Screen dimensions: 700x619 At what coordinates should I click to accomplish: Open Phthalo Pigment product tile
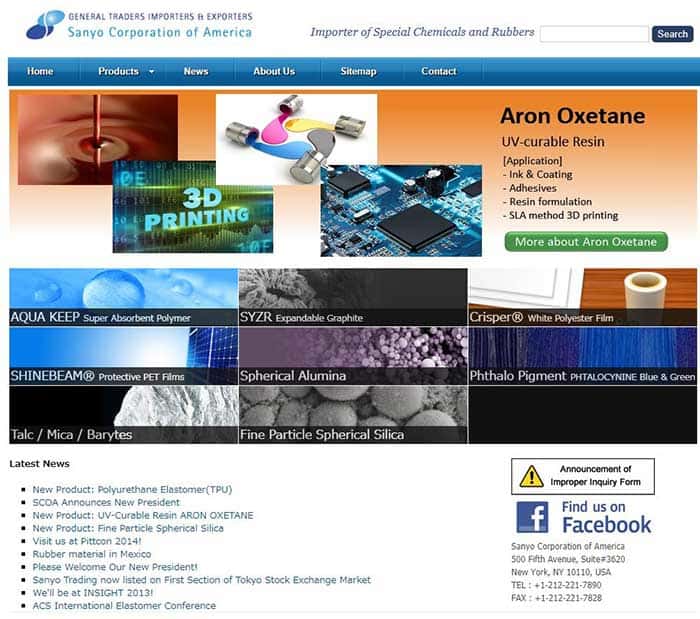pos(583,356)
